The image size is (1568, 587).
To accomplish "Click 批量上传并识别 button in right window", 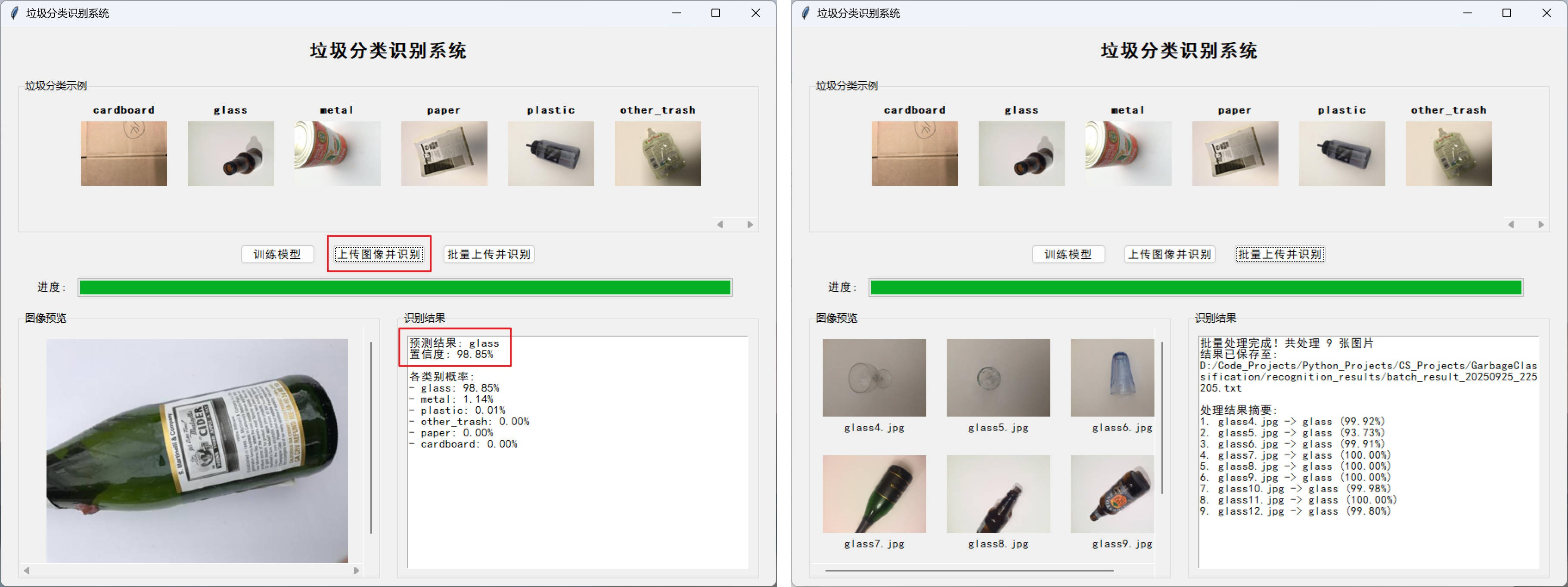I will pos(1279,254).
